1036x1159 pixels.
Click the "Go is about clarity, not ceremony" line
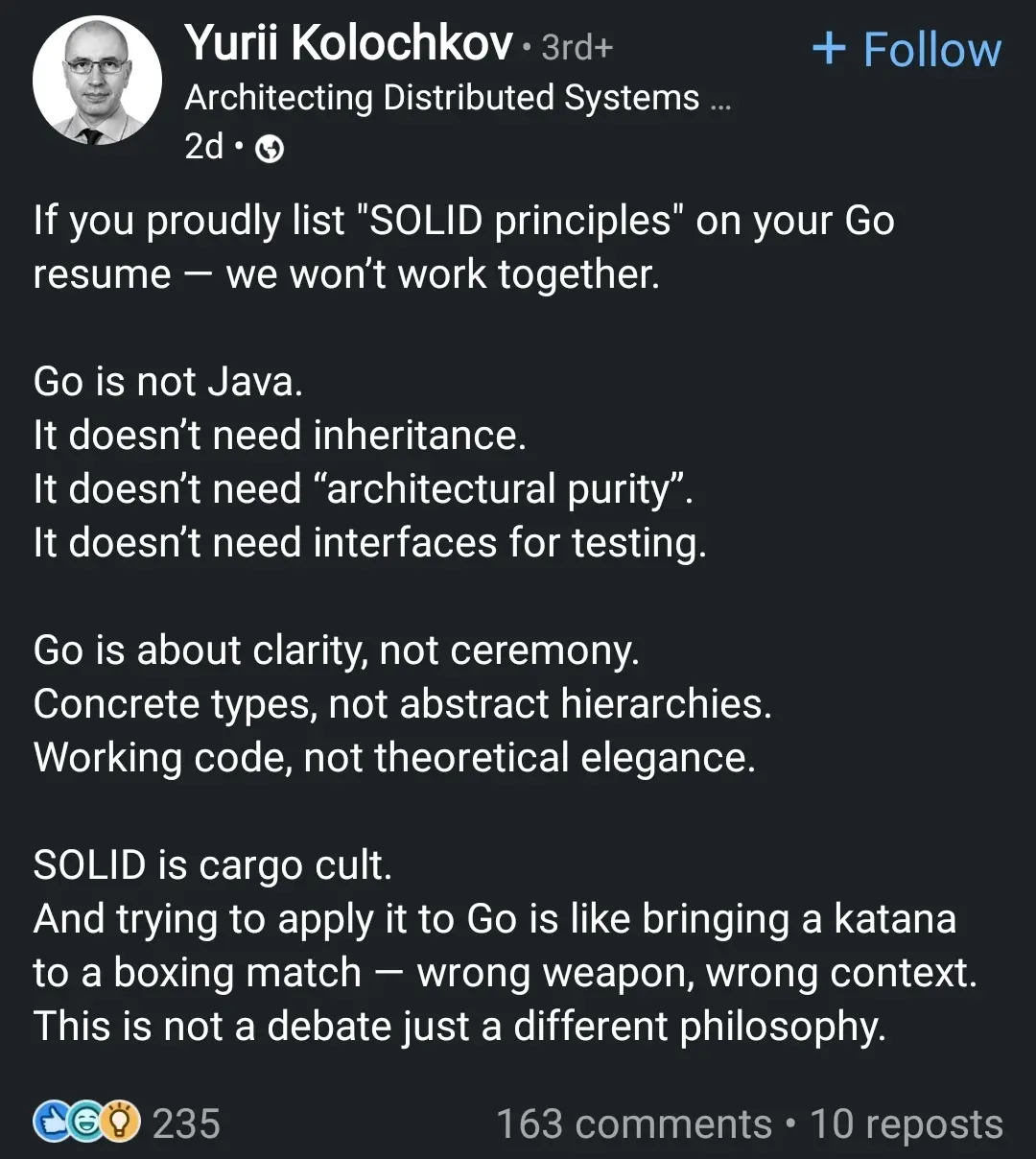[336, 650]
